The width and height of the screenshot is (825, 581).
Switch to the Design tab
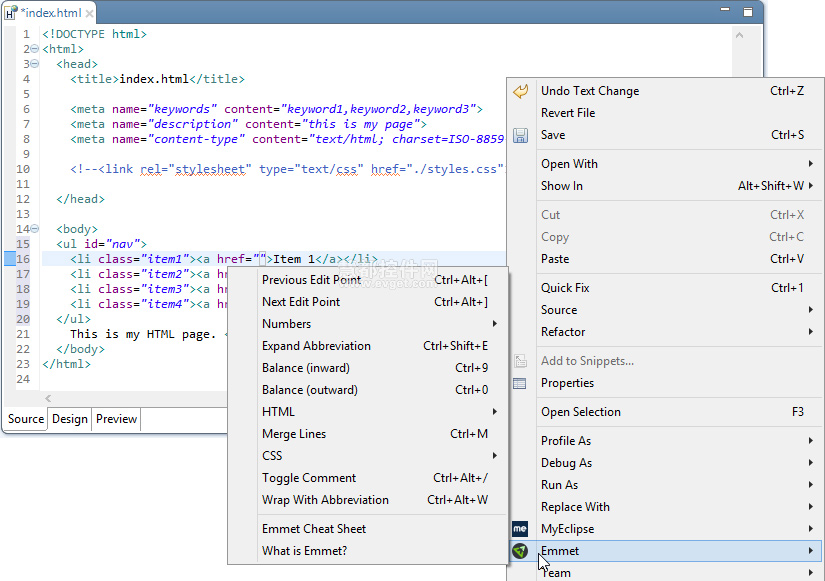click(70, 419)
